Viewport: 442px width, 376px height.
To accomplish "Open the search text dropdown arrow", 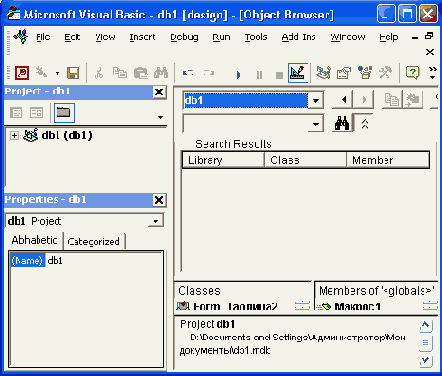I will point(315,124).
